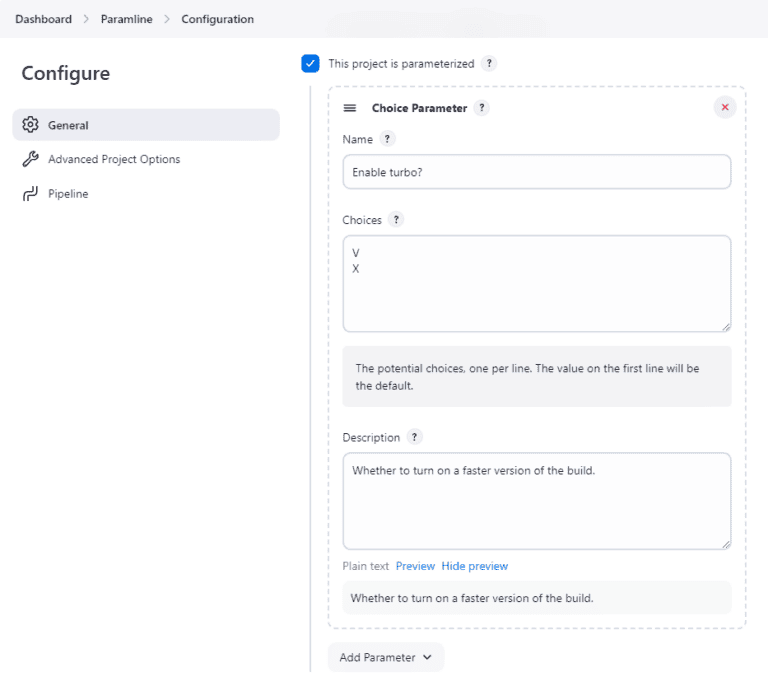Uncheck 'This project is parameterized' checkbox
The height and width of the screenshot is (677, 768).
click(x=311, y=64)
